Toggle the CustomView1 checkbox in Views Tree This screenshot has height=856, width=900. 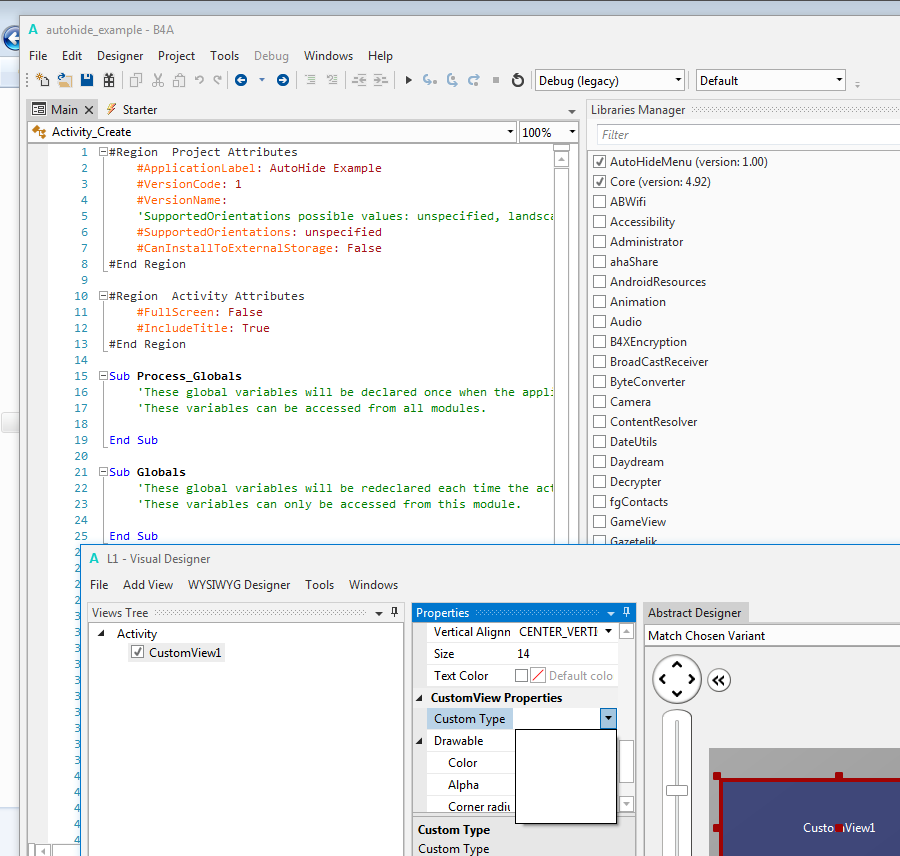(138, 653)
